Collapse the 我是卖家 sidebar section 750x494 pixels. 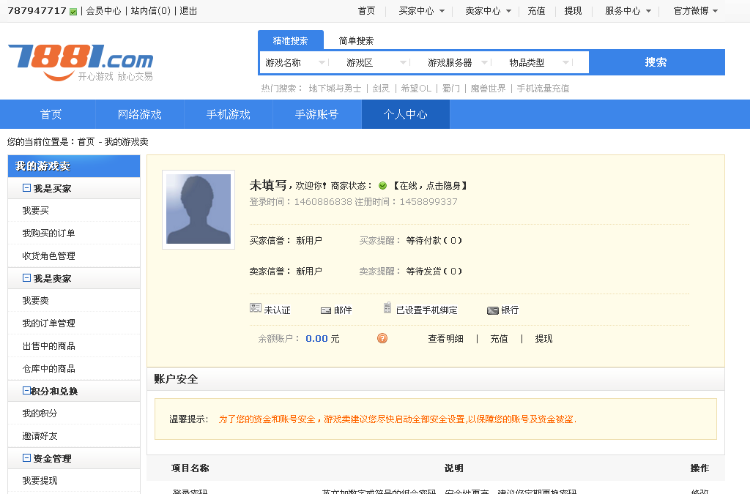click(x=27, y=278)
